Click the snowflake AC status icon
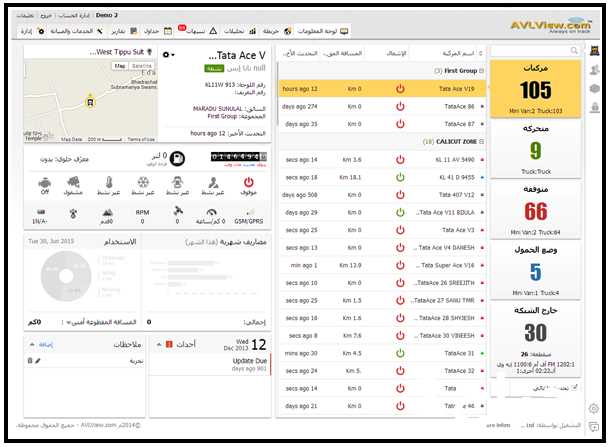610x447 pixels. click(143, 182)
